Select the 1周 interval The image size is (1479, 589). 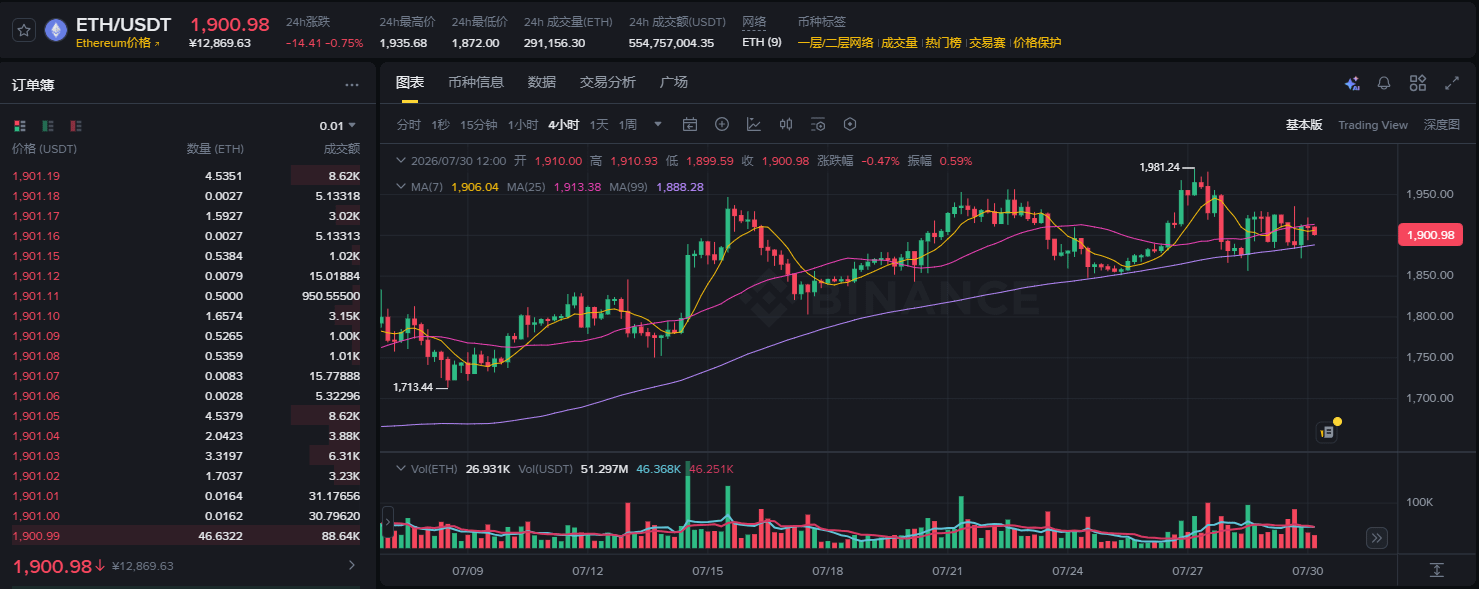(628, 125)
